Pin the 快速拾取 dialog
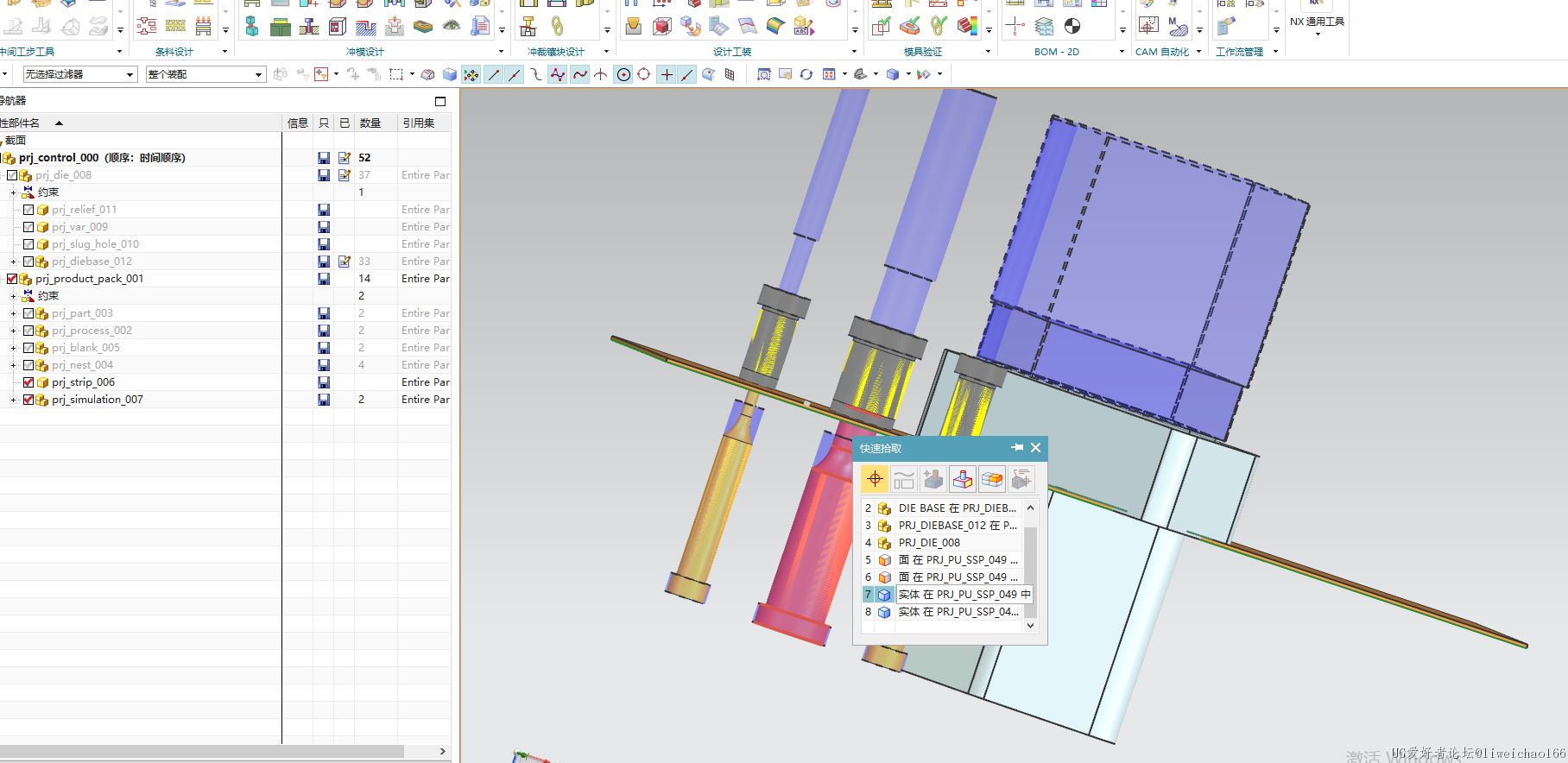 tap(1017, 447)
